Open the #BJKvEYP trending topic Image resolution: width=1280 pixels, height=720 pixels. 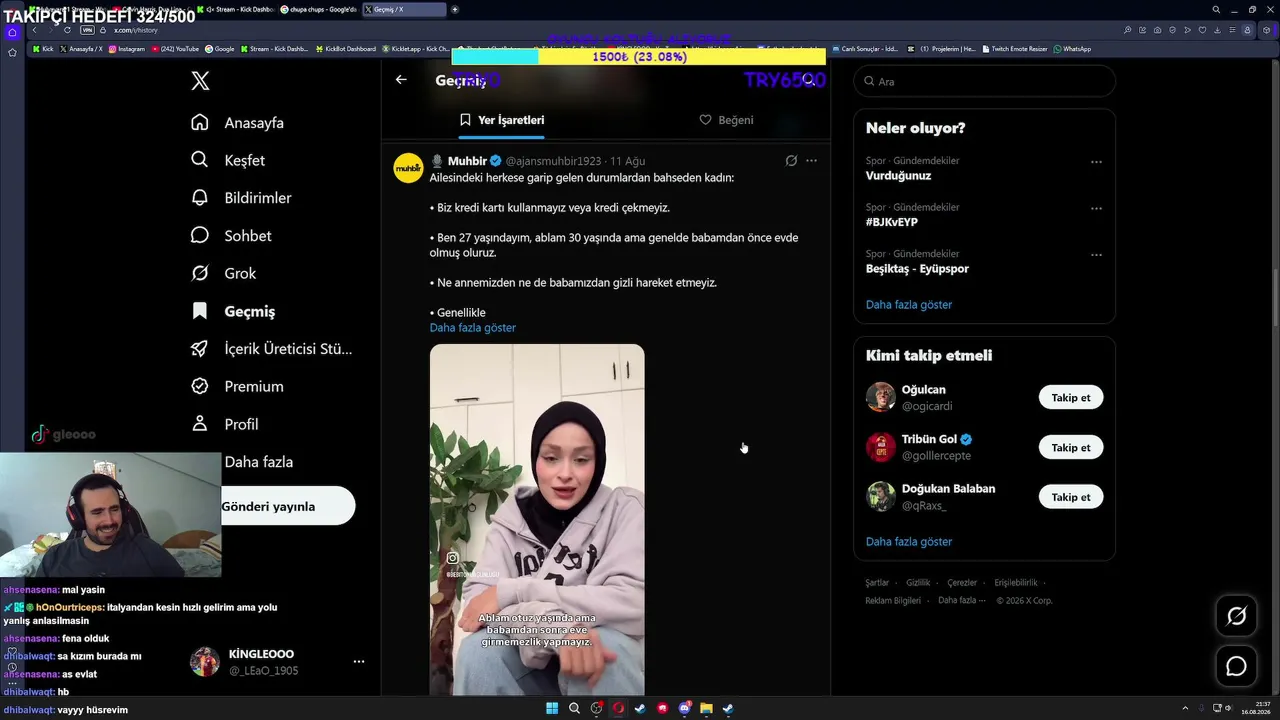[892, 222]
